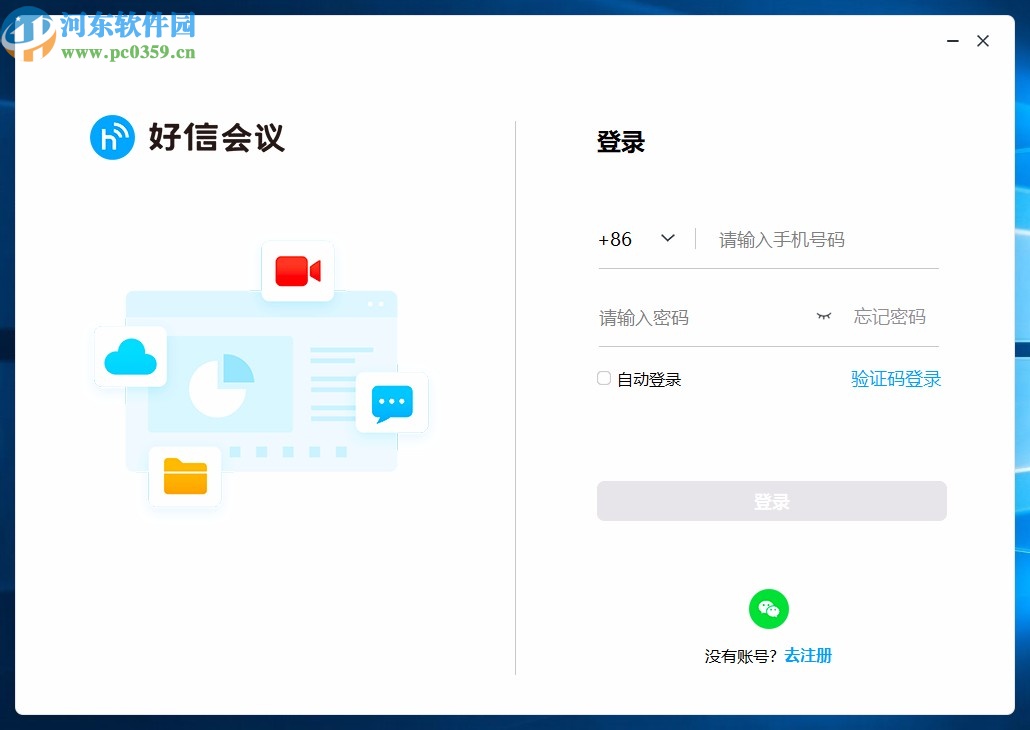Click the 好信会议 app logo icon

click(x=112, y=138)
